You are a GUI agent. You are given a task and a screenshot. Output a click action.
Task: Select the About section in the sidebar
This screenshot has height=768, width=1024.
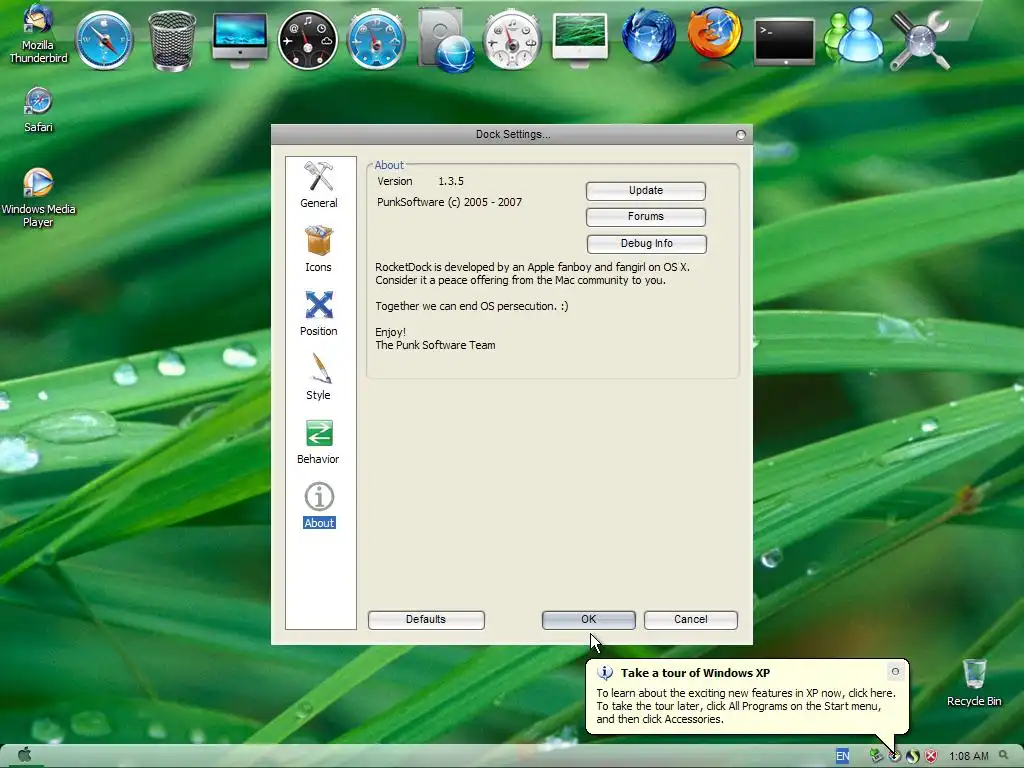(319, 505)
